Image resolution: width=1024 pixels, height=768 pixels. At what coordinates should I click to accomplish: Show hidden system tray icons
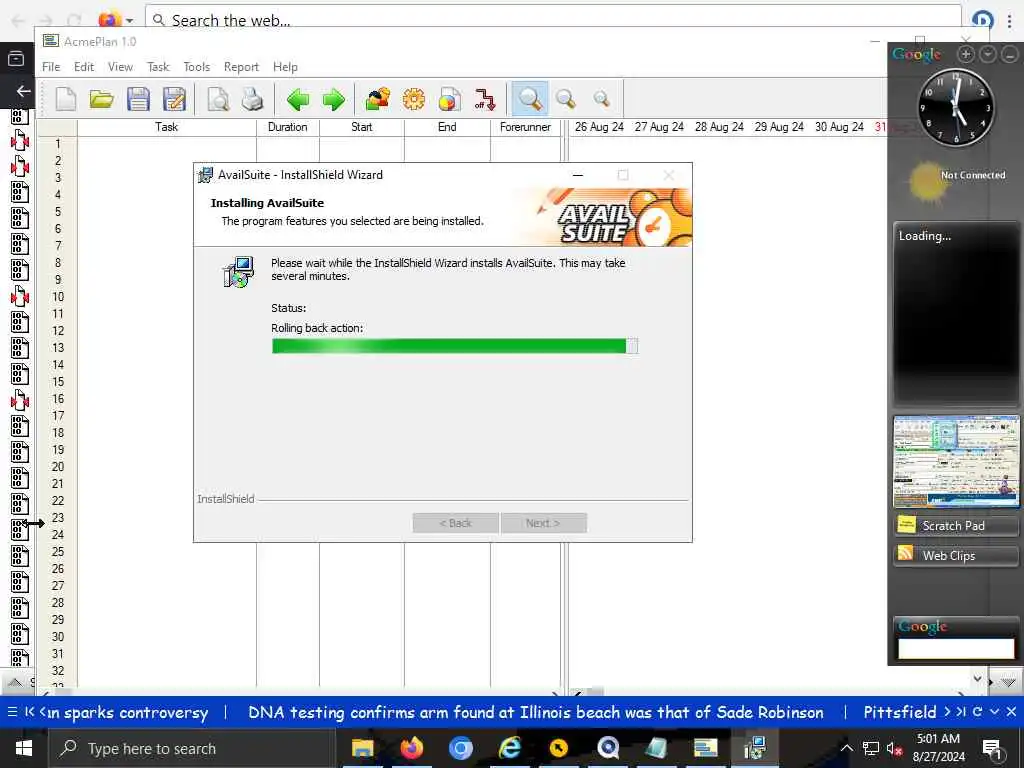[x=846, y=748]
